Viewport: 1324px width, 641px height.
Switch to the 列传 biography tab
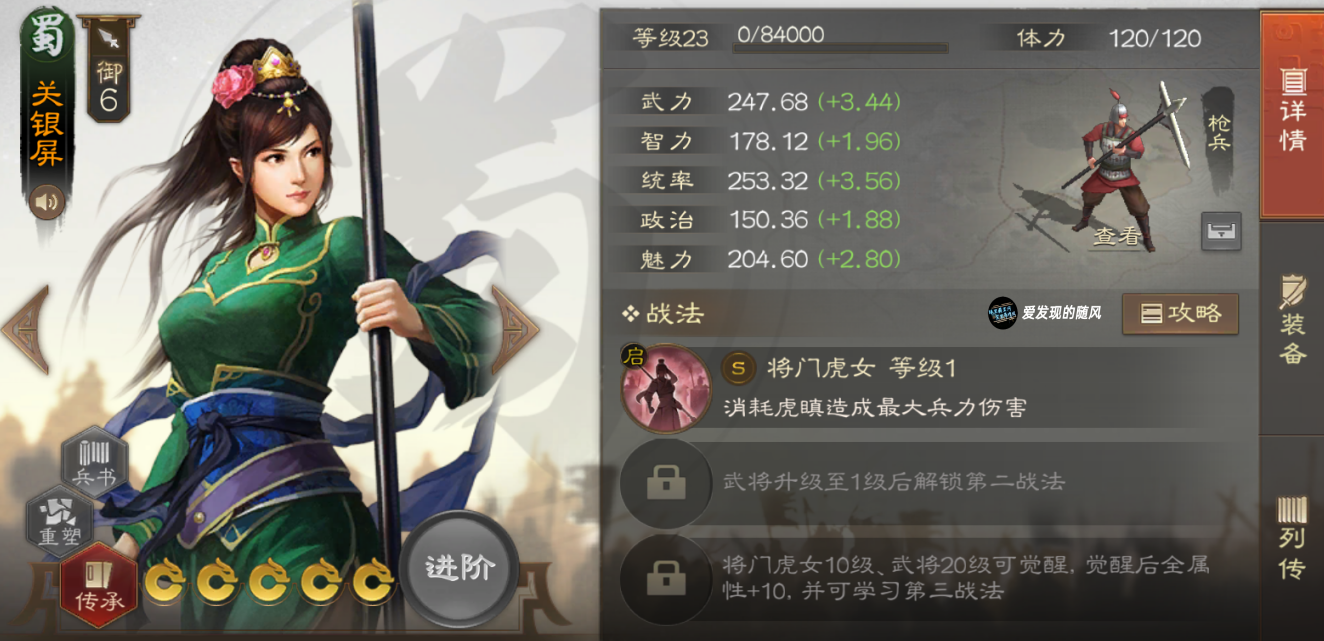point(1292,538)
